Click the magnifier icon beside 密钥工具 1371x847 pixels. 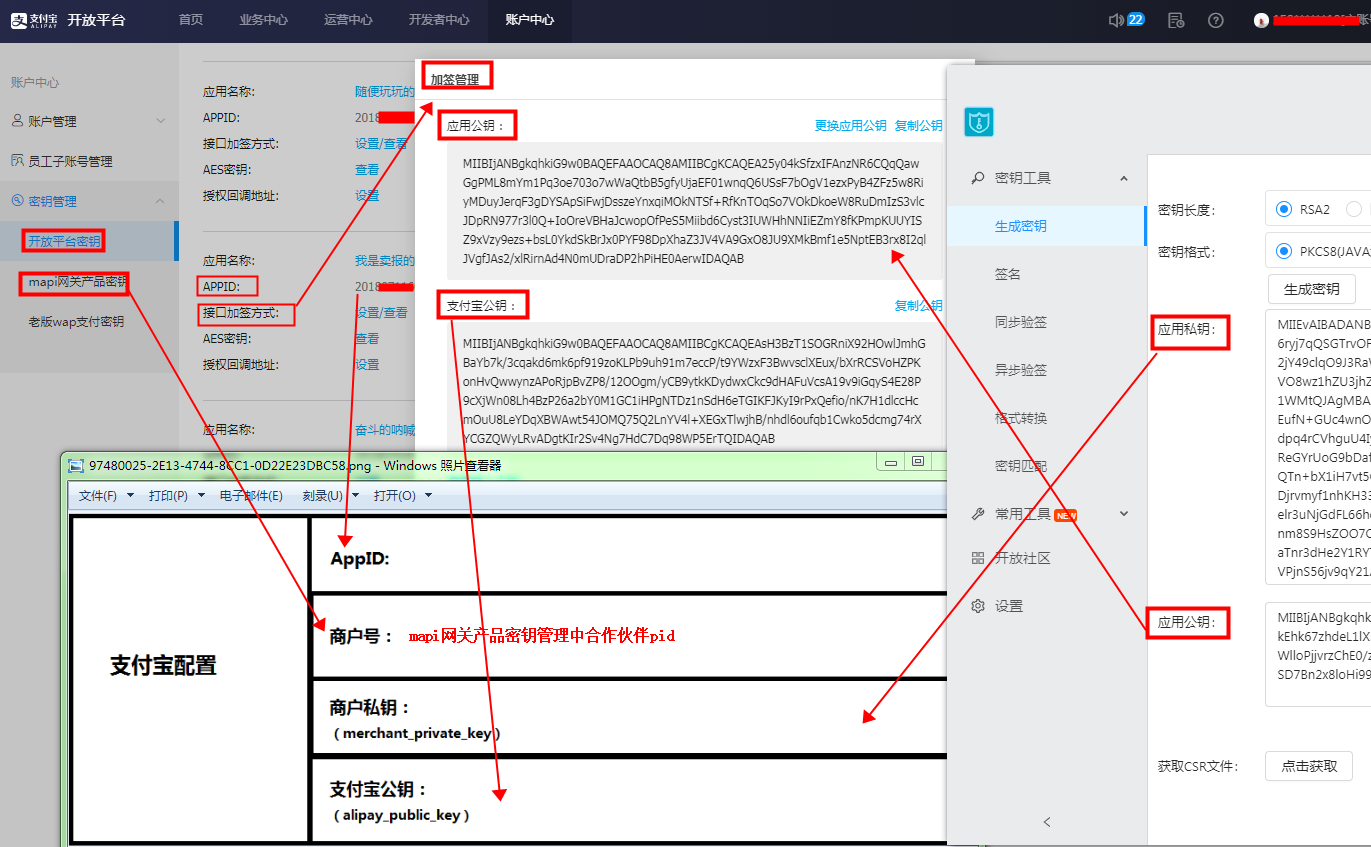[978, 178]
